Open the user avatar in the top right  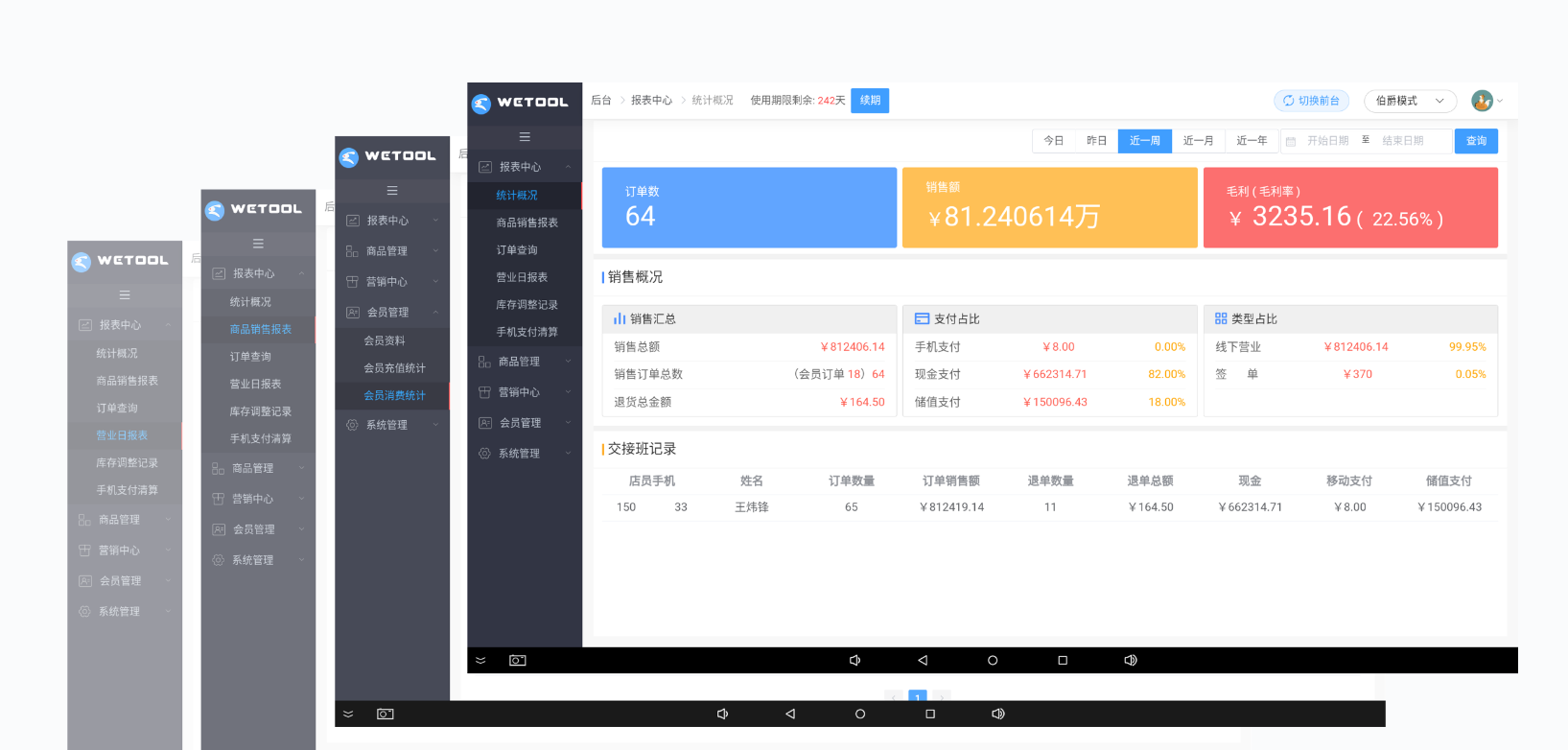point(1482,101)
